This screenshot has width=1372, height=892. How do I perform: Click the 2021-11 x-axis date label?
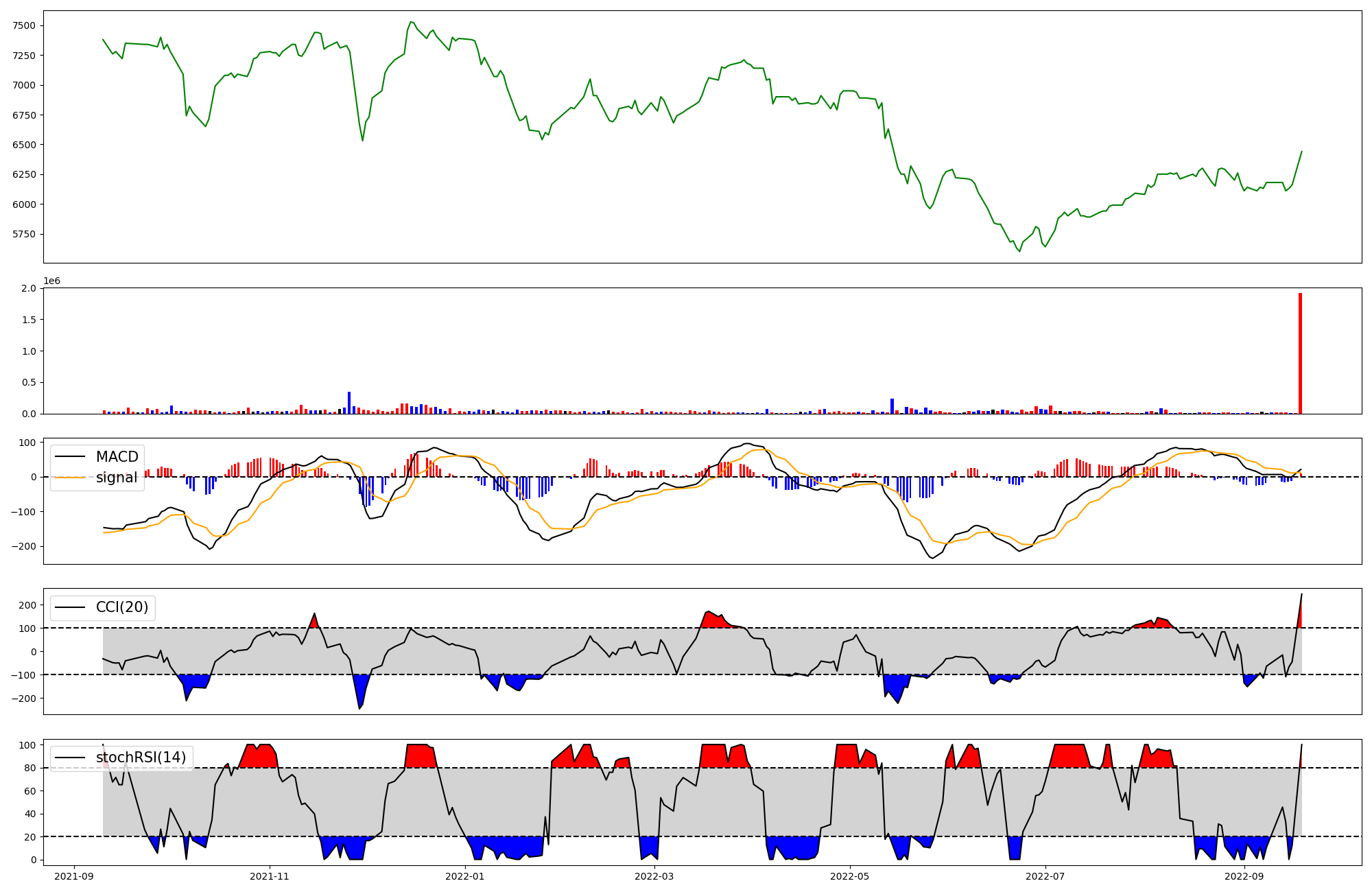coord(270,876)
